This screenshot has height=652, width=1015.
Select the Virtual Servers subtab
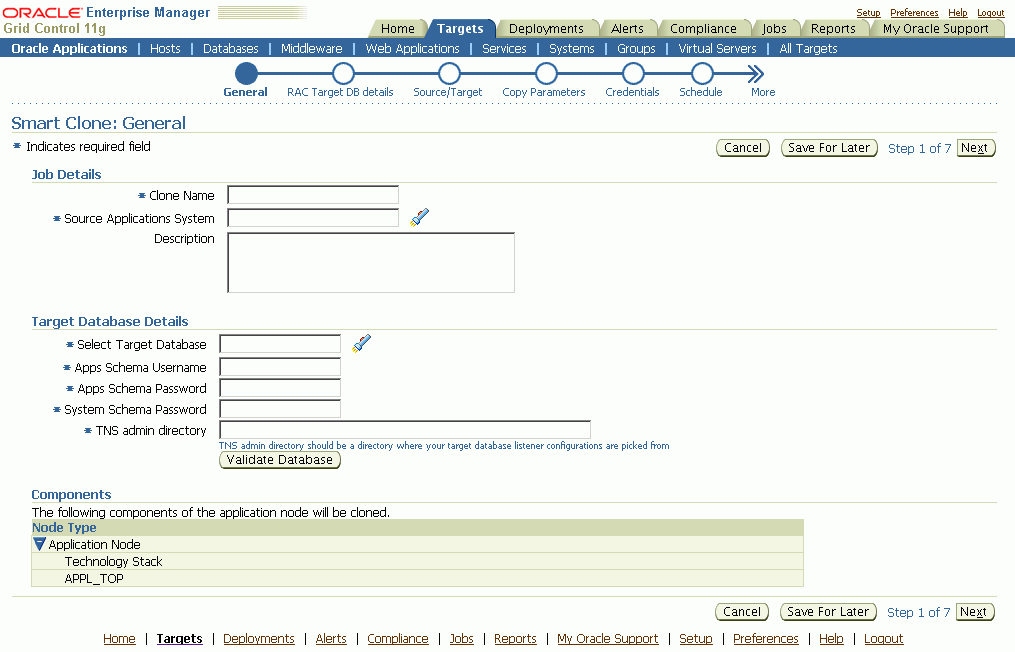(717, 49)
